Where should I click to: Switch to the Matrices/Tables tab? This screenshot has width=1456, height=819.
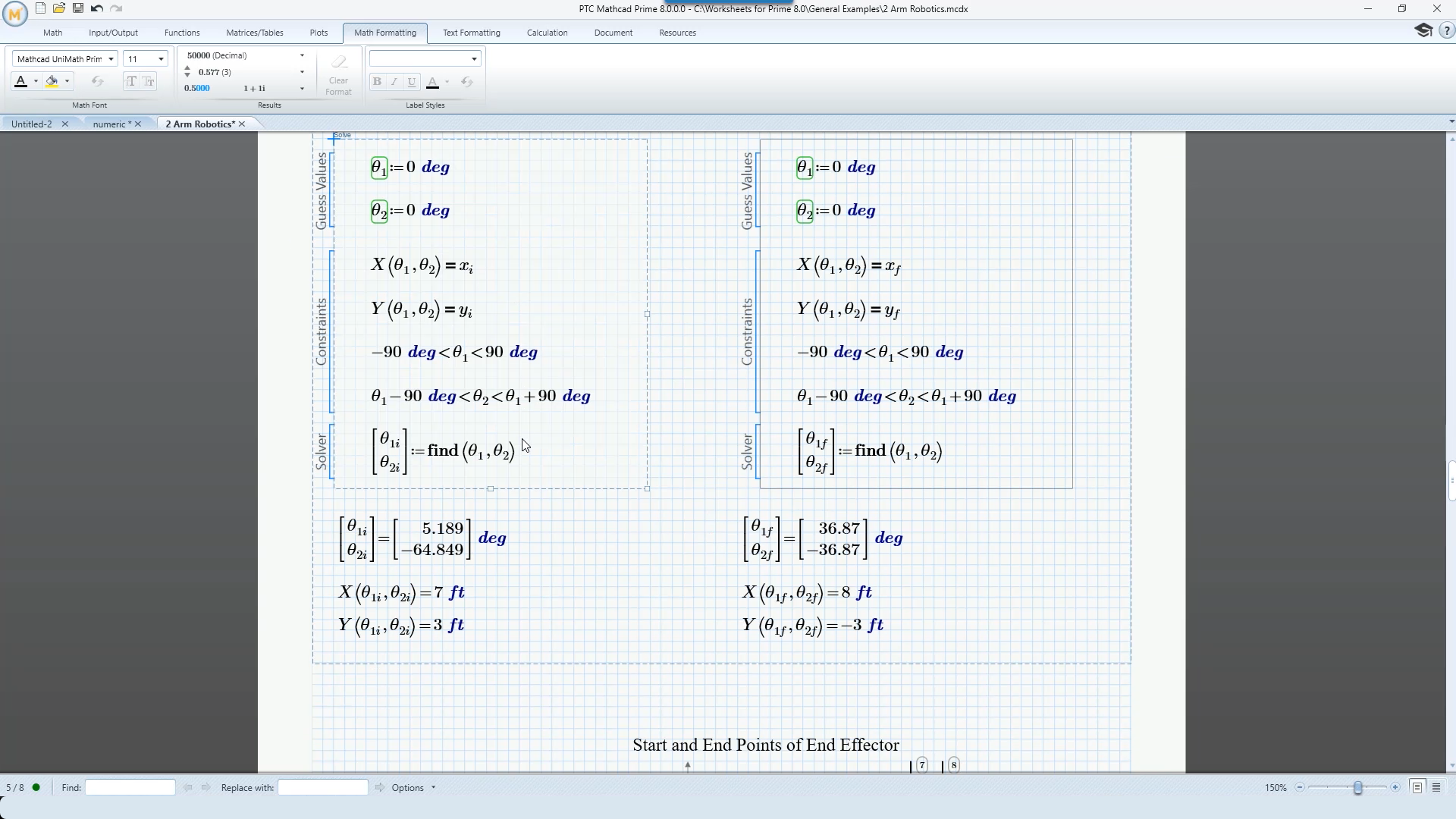point(255,33)
